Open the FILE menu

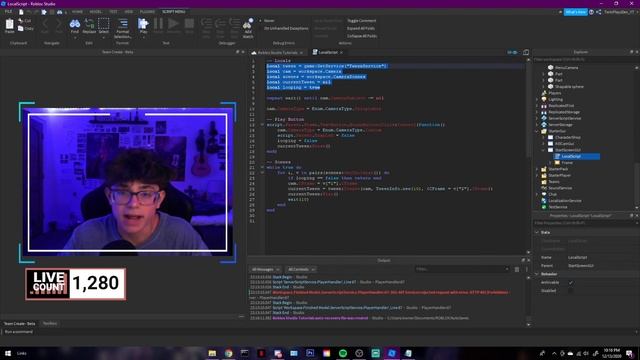9,12
